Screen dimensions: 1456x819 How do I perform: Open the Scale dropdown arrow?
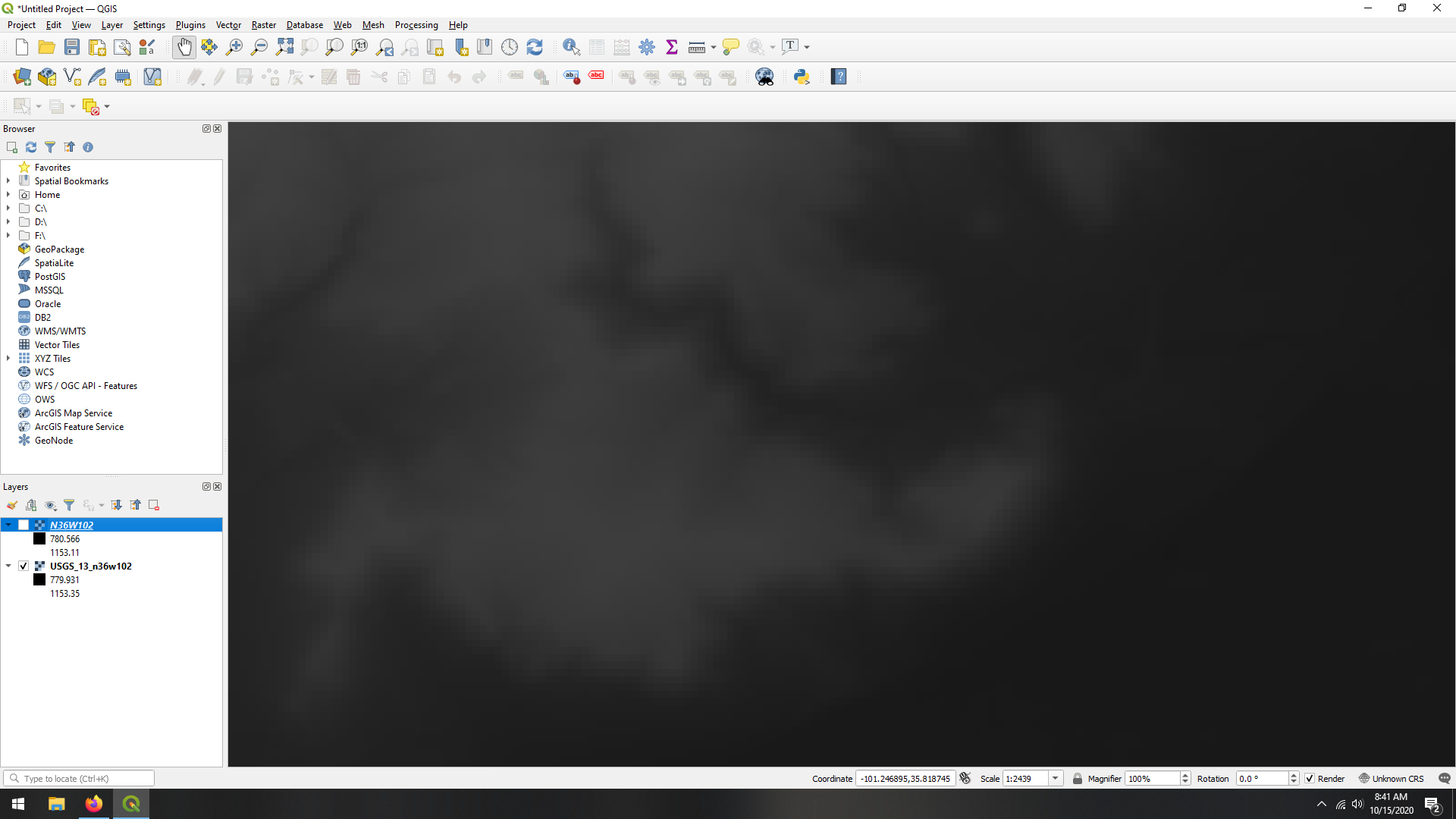coord(1055,779)
